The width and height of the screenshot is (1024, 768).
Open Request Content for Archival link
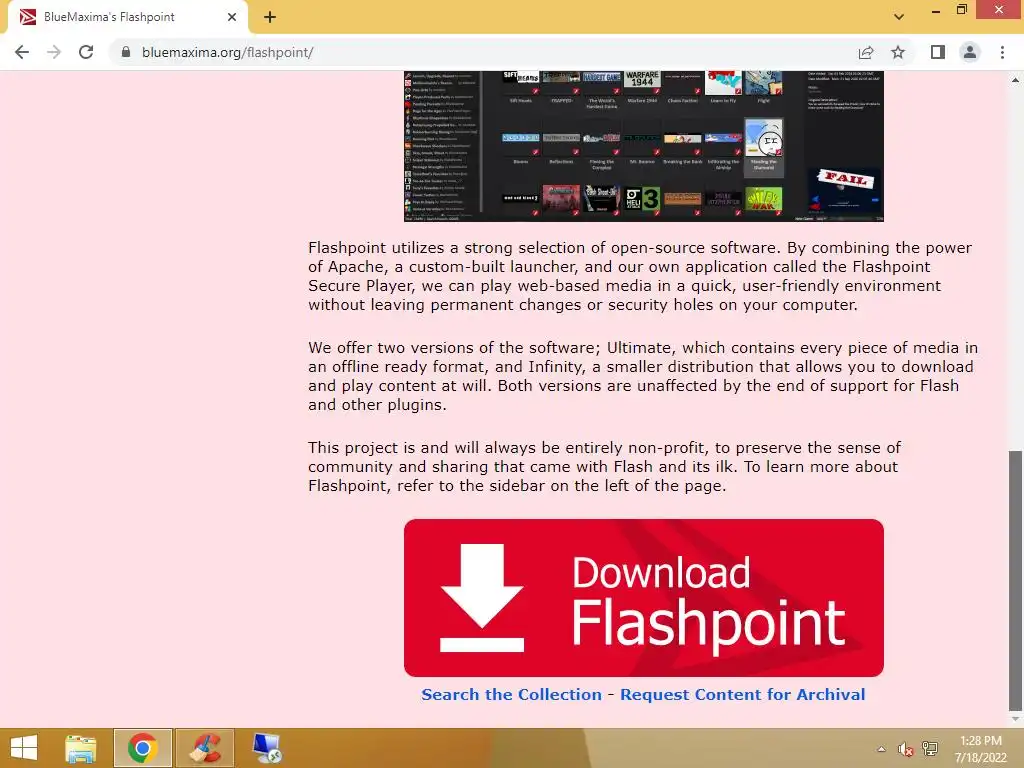743,694
